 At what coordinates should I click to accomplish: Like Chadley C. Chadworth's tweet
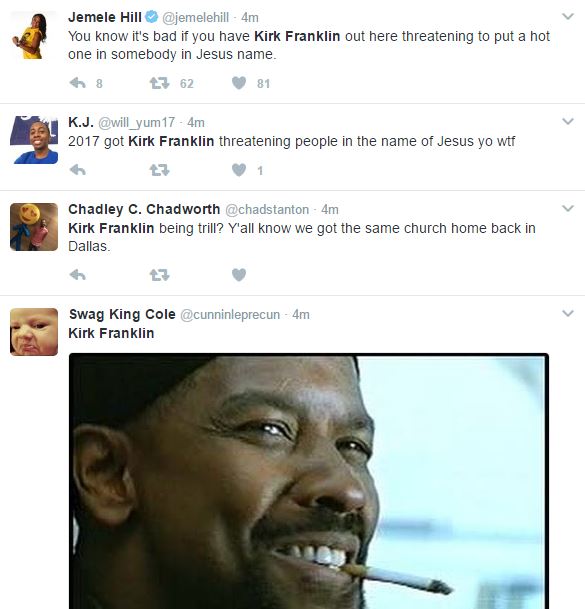tap(239, 275)
